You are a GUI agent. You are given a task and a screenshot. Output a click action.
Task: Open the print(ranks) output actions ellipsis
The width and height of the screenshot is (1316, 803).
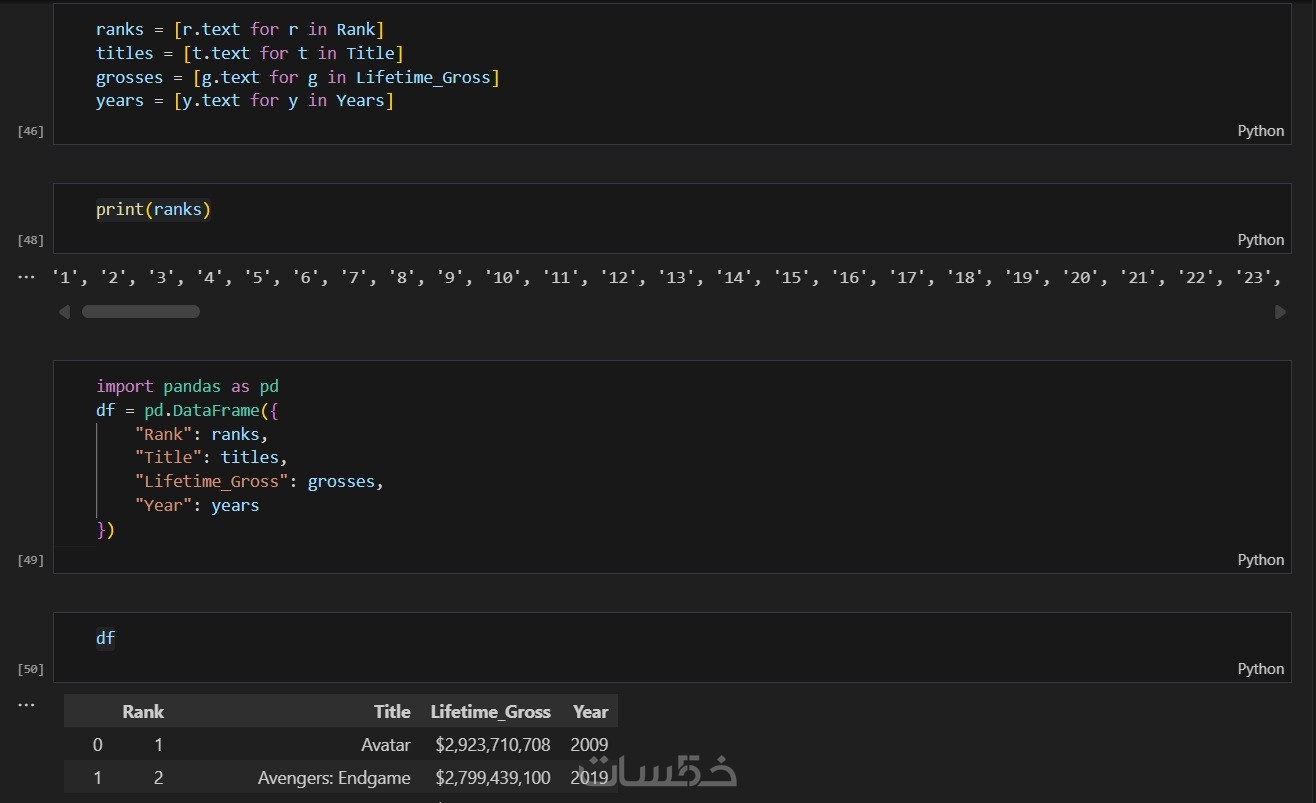pos(26,277)
